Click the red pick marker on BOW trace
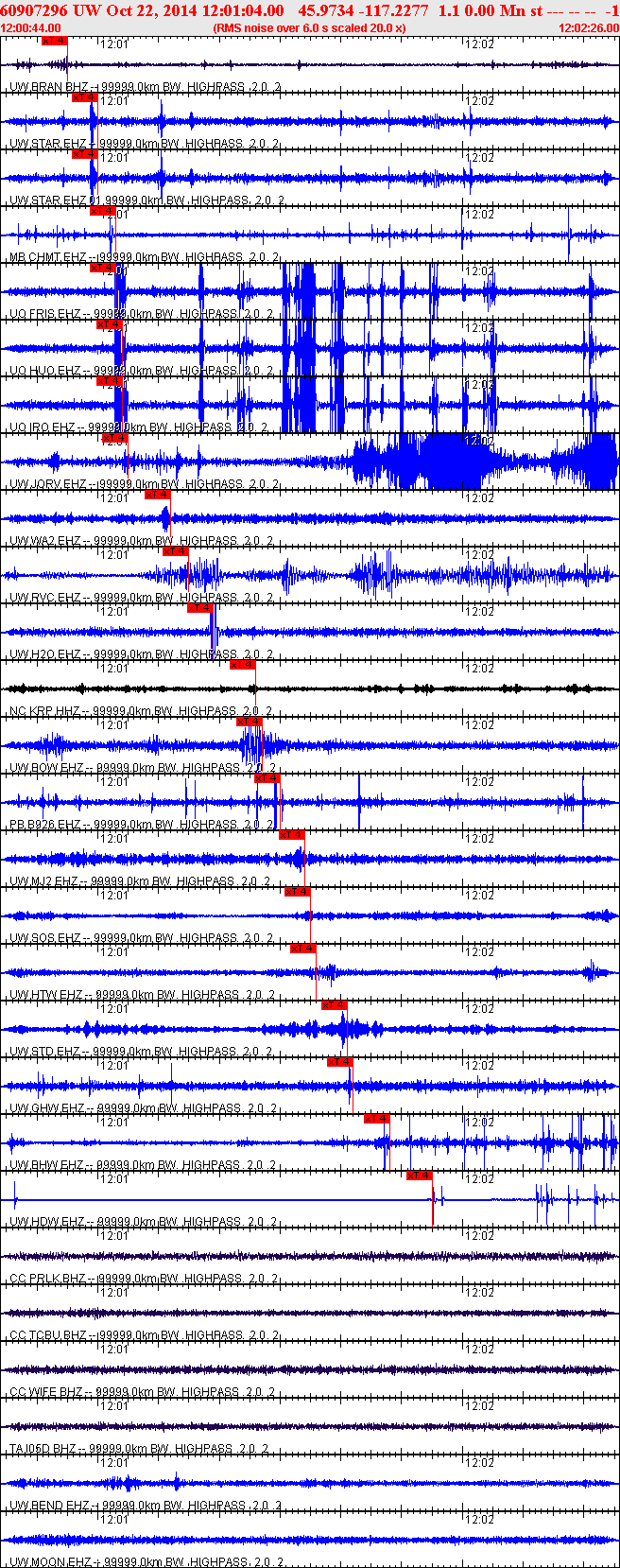 tap(249, 722)
